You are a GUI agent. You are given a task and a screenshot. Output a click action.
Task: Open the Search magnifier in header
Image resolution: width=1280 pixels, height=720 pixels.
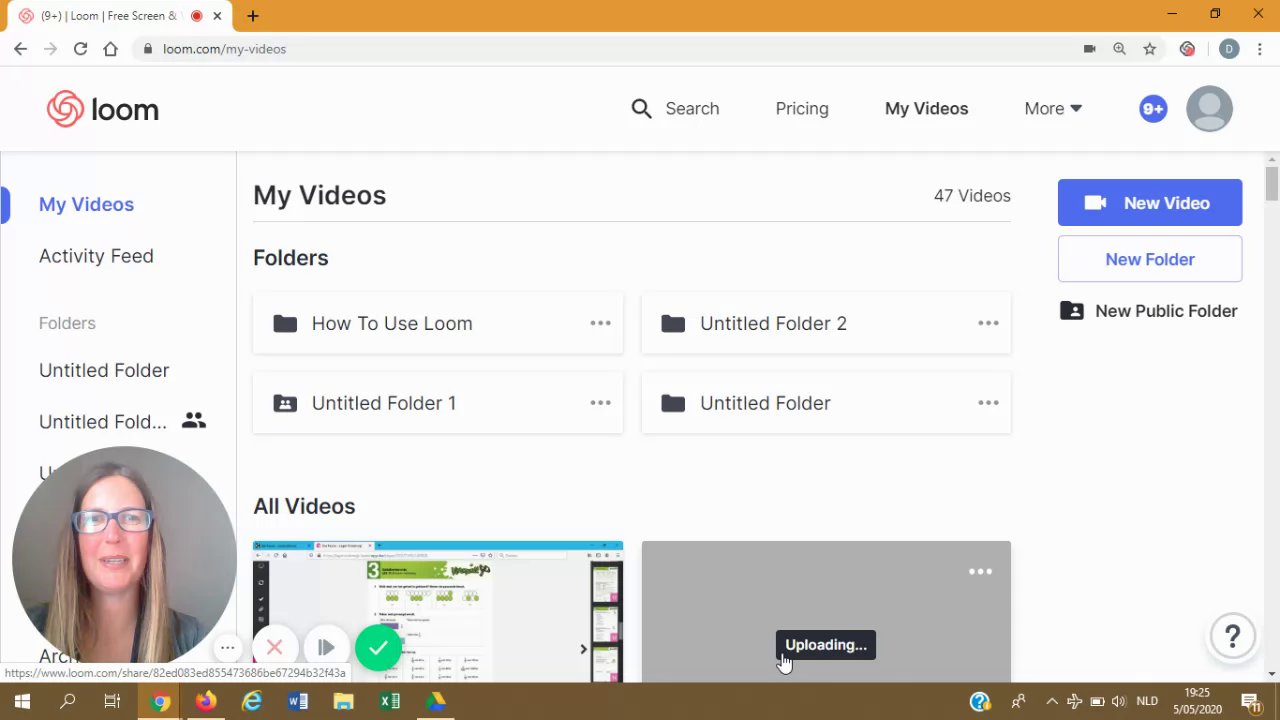pos(641,109)
